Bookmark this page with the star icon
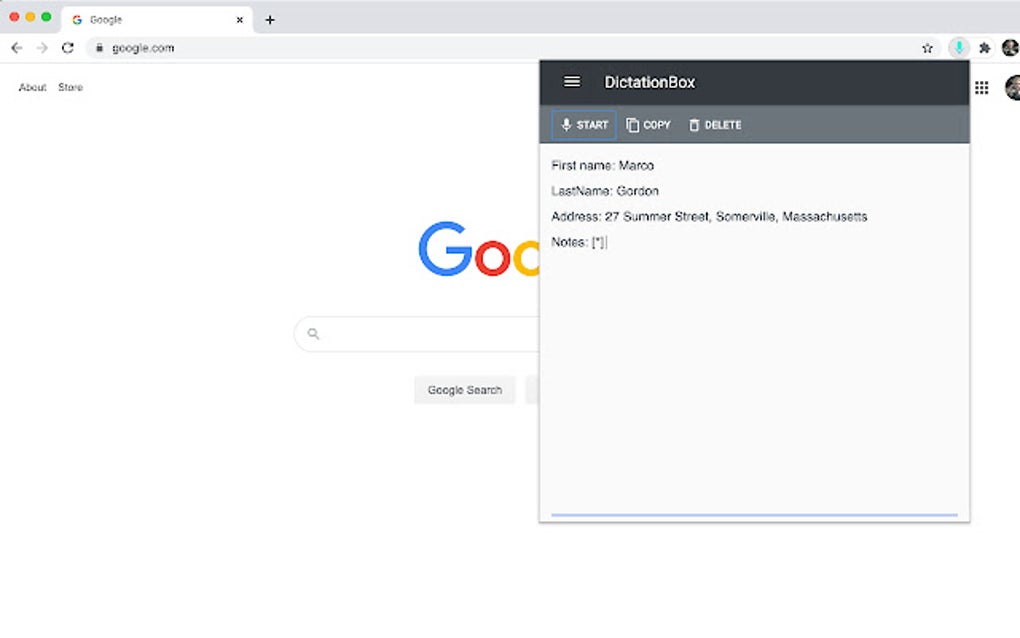The width and height of the screenshot is (1020, 638). click(x=928, y=48)
